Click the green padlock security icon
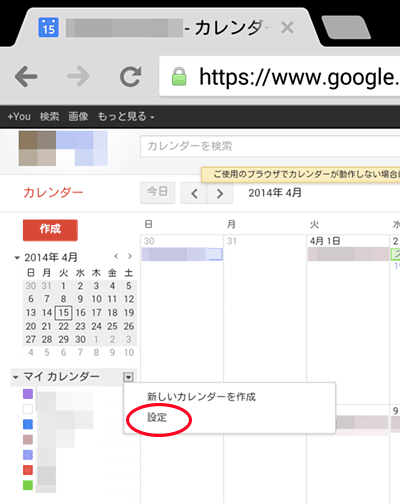Screen dimensions: 400x503 pos(179,76)
